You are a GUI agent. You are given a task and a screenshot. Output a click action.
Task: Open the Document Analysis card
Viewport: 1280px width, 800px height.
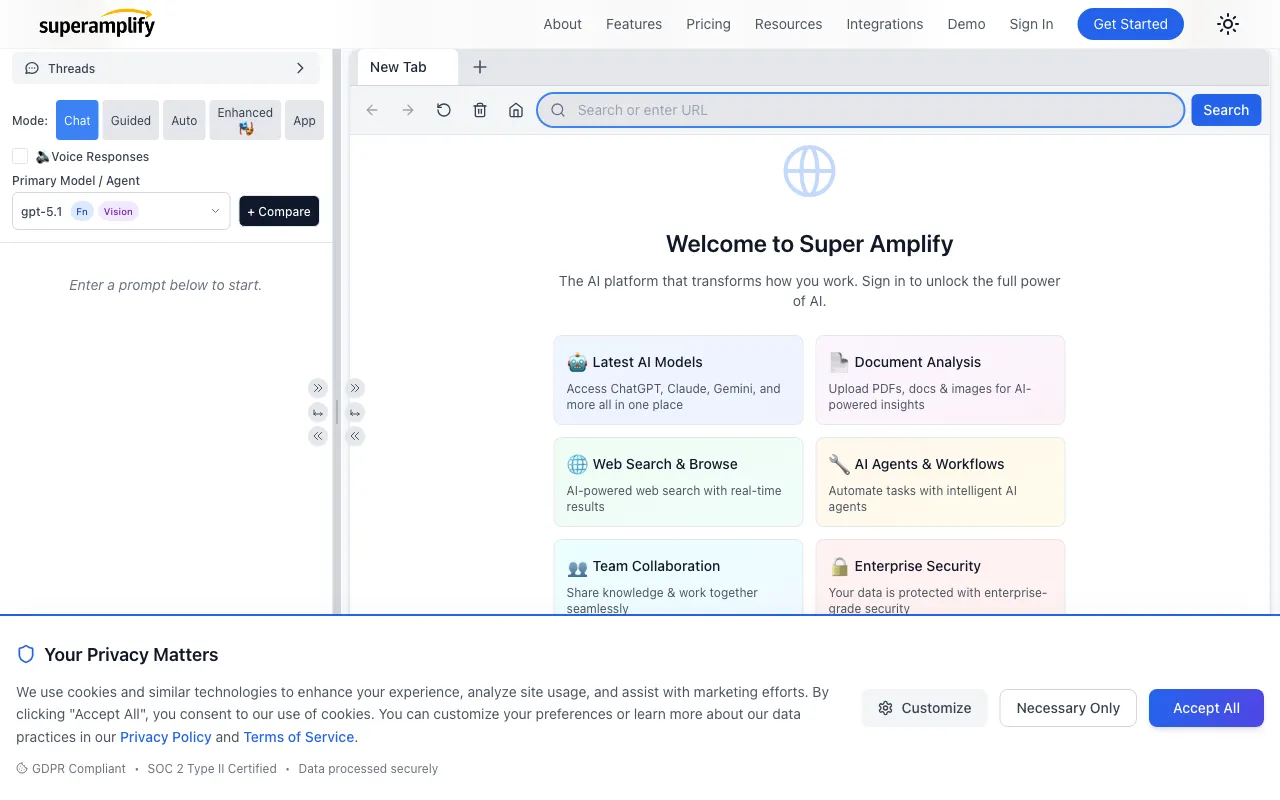(x=940, y=380)
